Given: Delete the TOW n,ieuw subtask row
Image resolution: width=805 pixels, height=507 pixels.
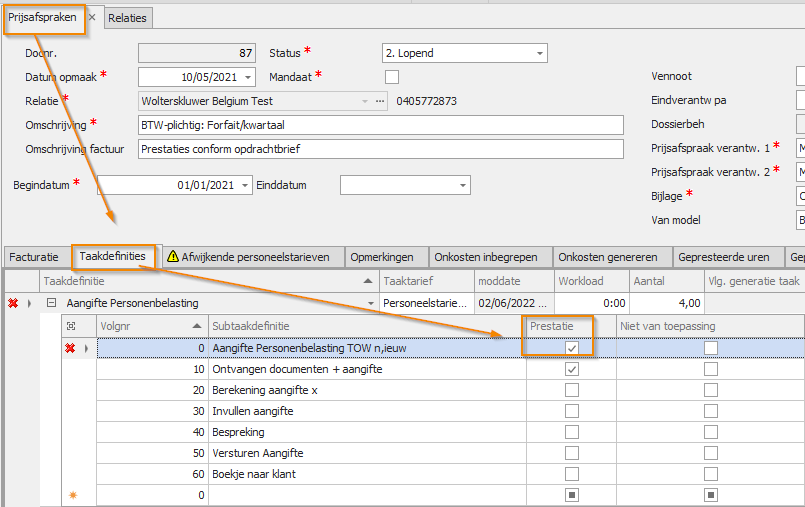Looking at the screenshot, I should click(x=70, y=348).
